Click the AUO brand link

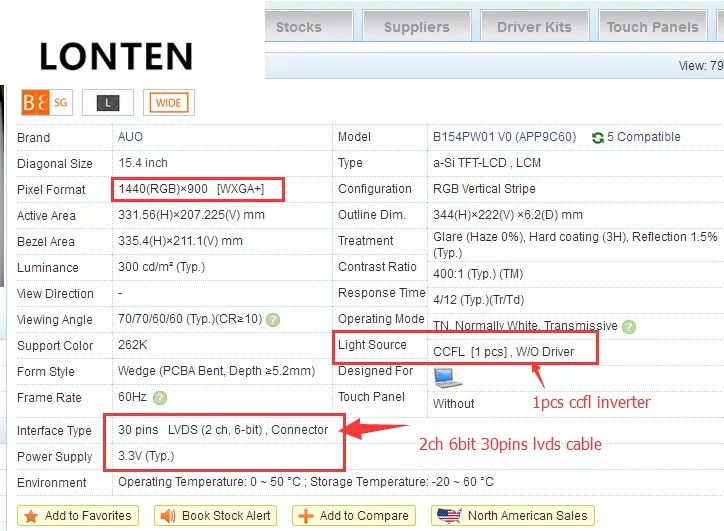point(131,138)
